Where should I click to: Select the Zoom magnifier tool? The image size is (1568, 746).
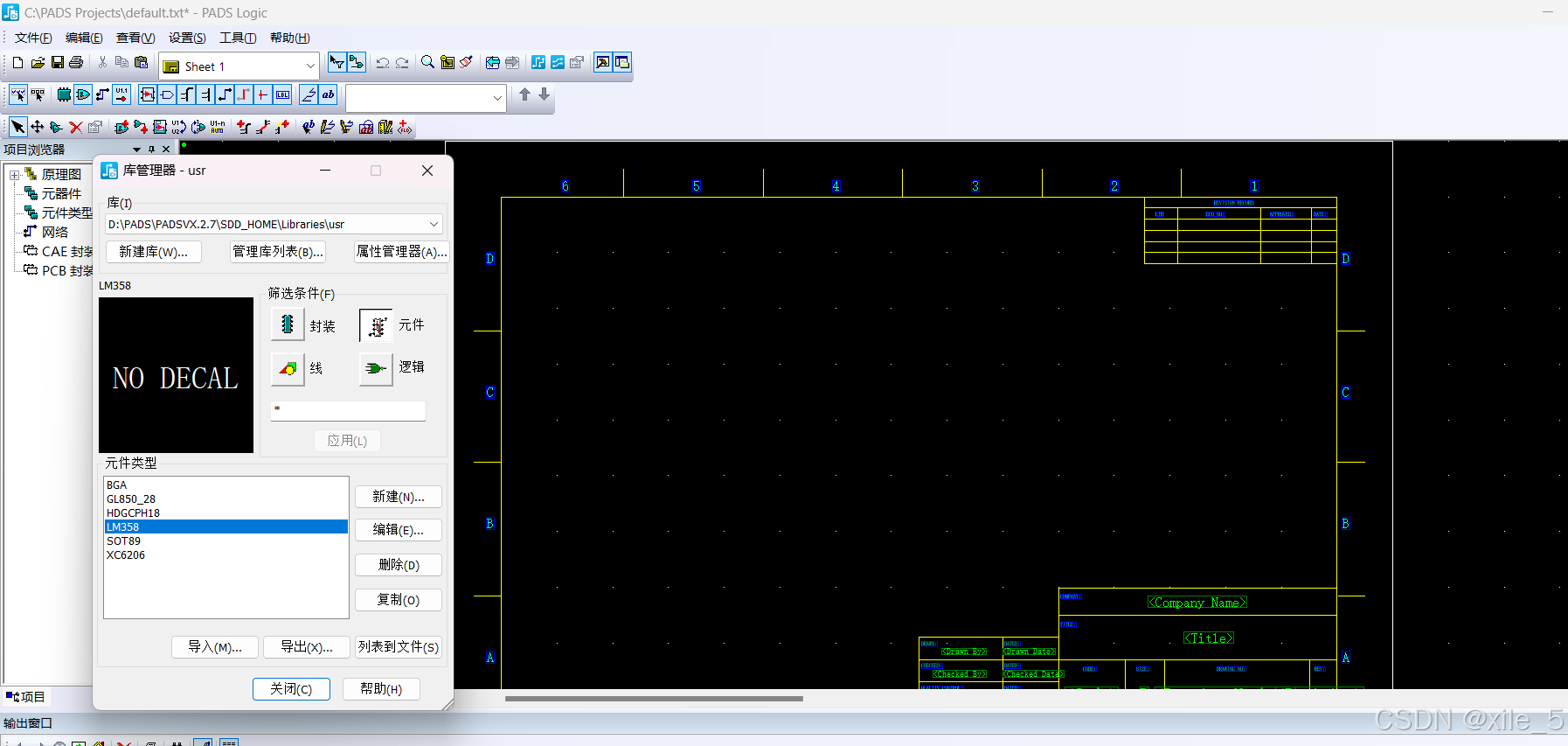pyautogui.click(x=427, y=63)
